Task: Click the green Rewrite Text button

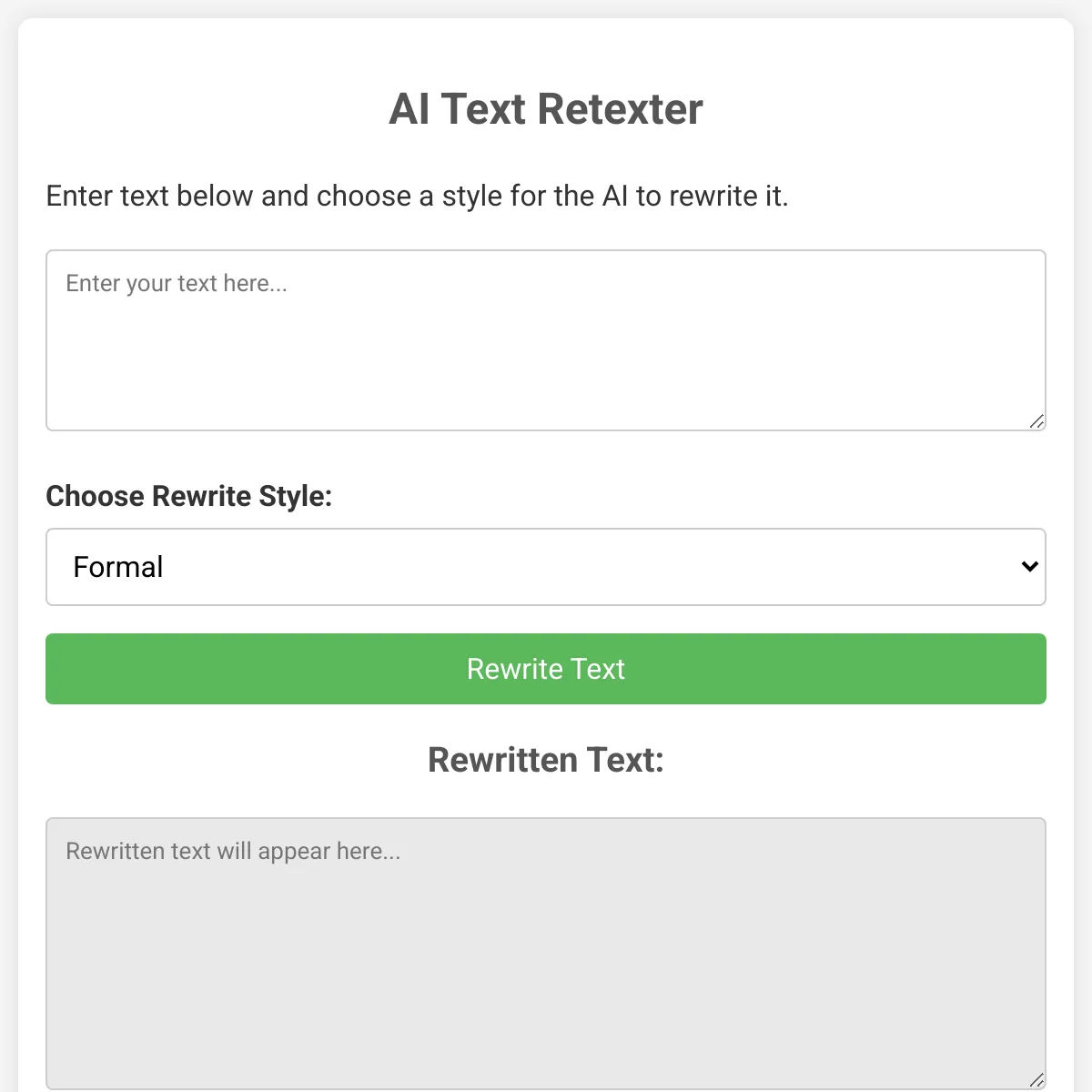Action: (546, 669)
